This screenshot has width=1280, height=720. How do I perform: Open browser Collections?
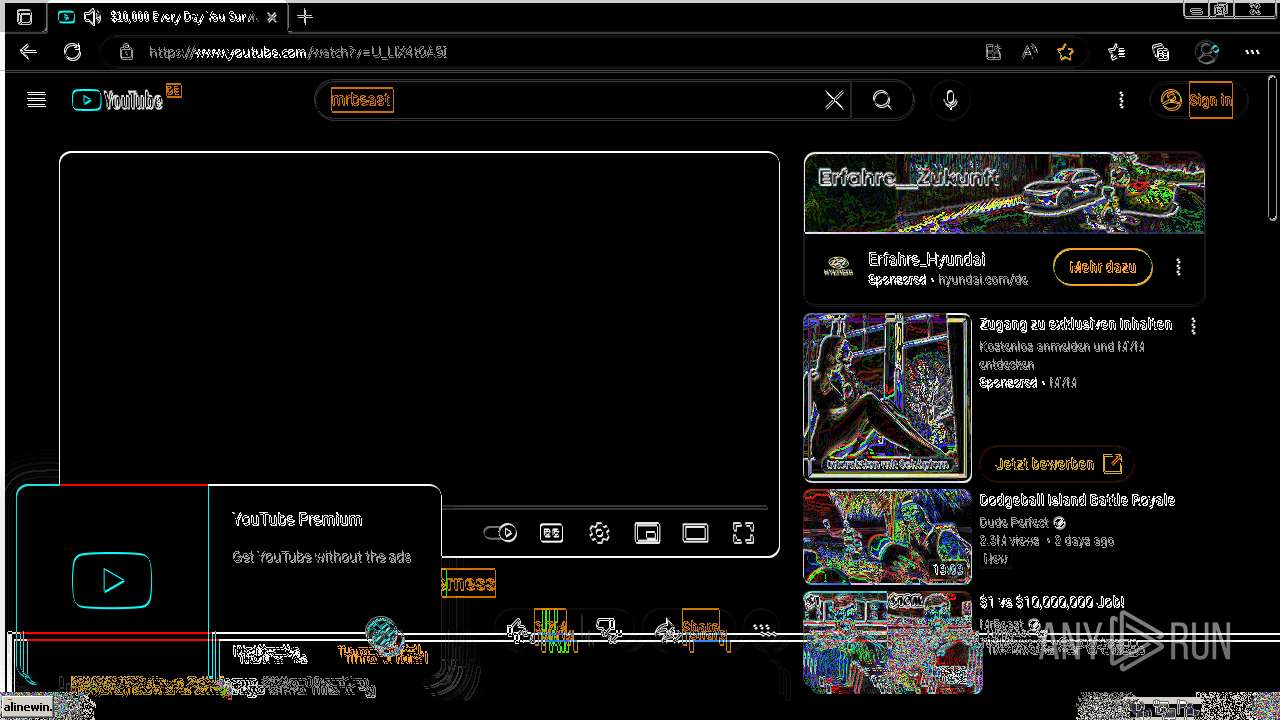click(x=1160, y=52)
